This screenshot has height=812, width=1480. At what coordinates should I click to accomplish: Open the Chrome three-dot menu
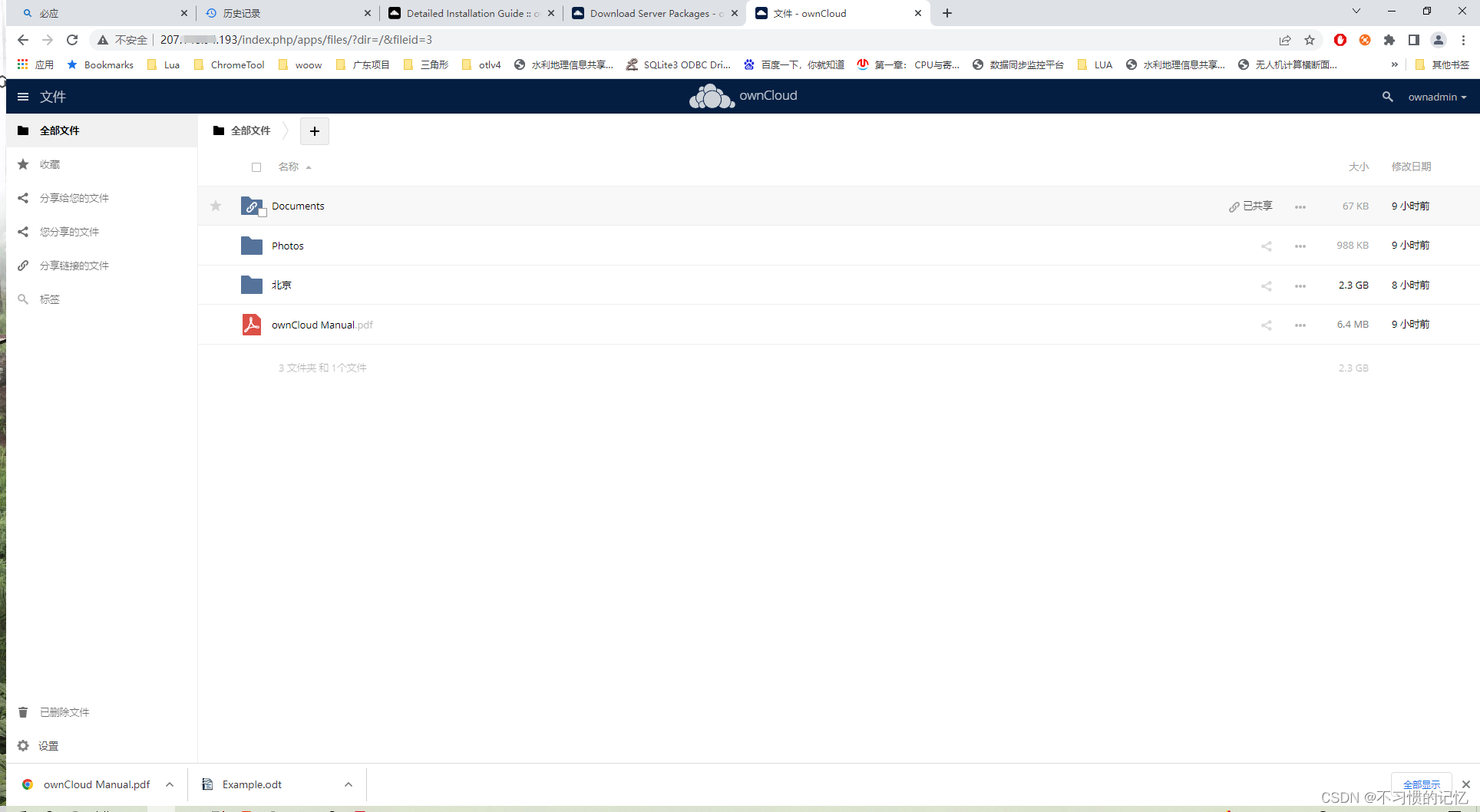coord(1464,40)
